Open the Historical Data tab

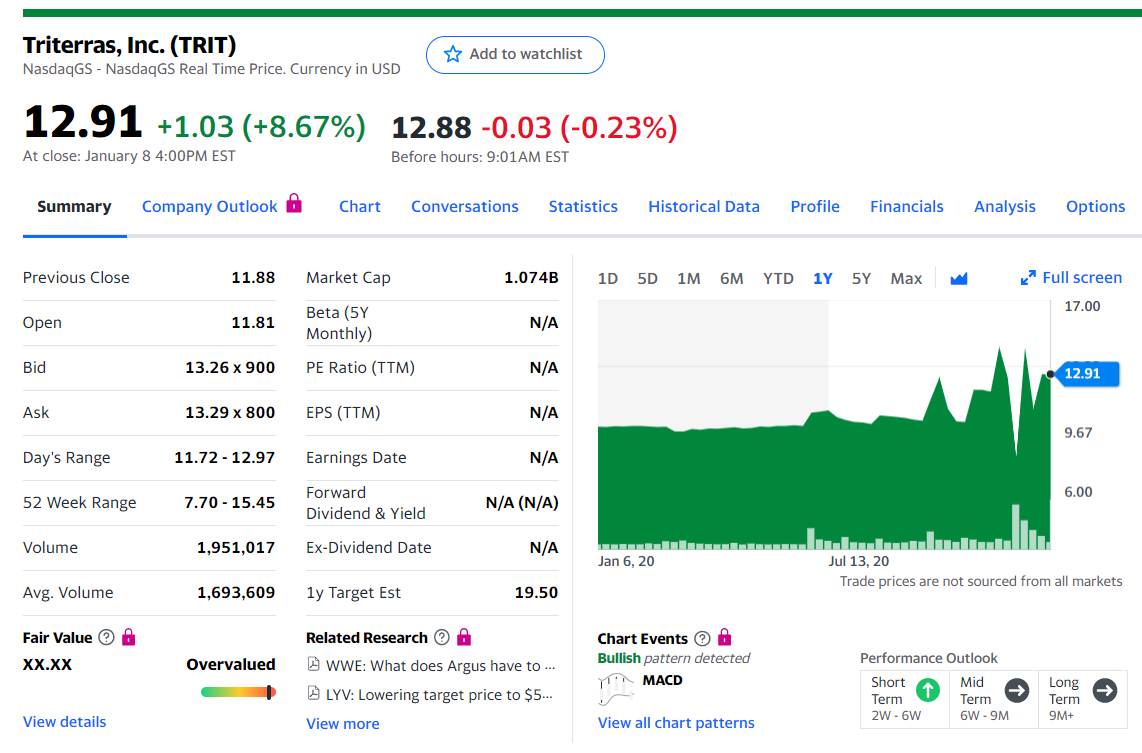tap(704, 207)
